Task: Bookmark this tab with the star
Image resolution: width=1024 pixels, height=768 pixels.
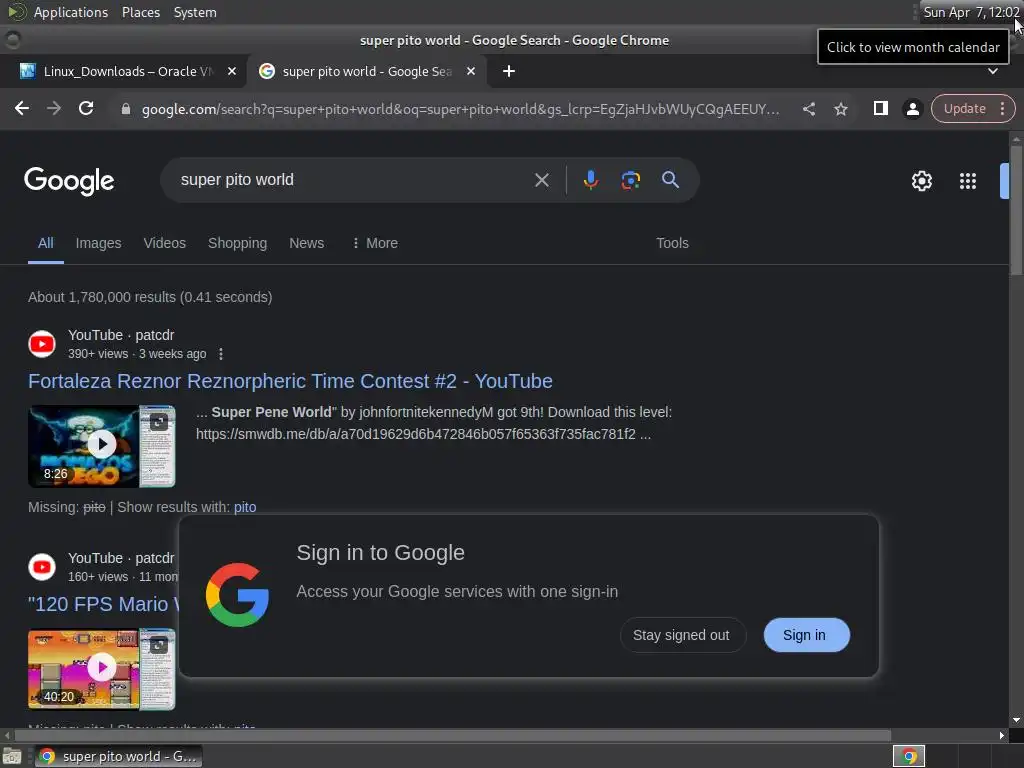Action: 840,109
